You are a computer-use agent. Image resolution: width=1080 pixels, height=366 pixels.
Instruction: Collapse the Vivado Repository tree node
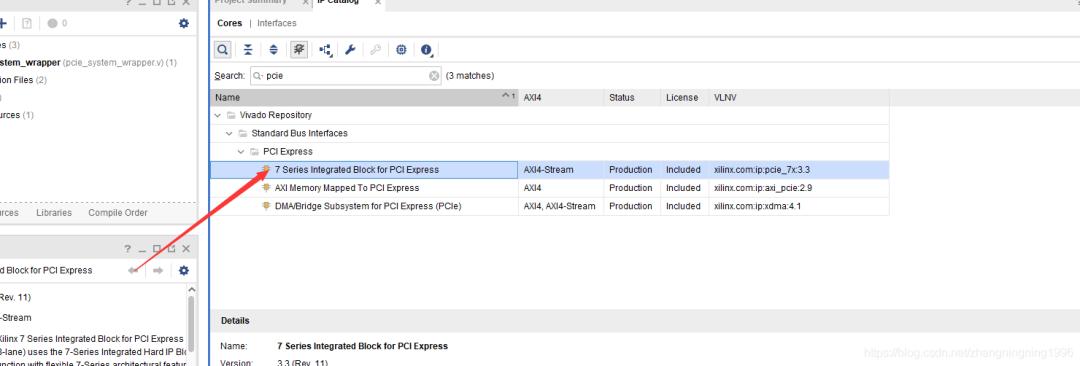[x=218, y=115]
